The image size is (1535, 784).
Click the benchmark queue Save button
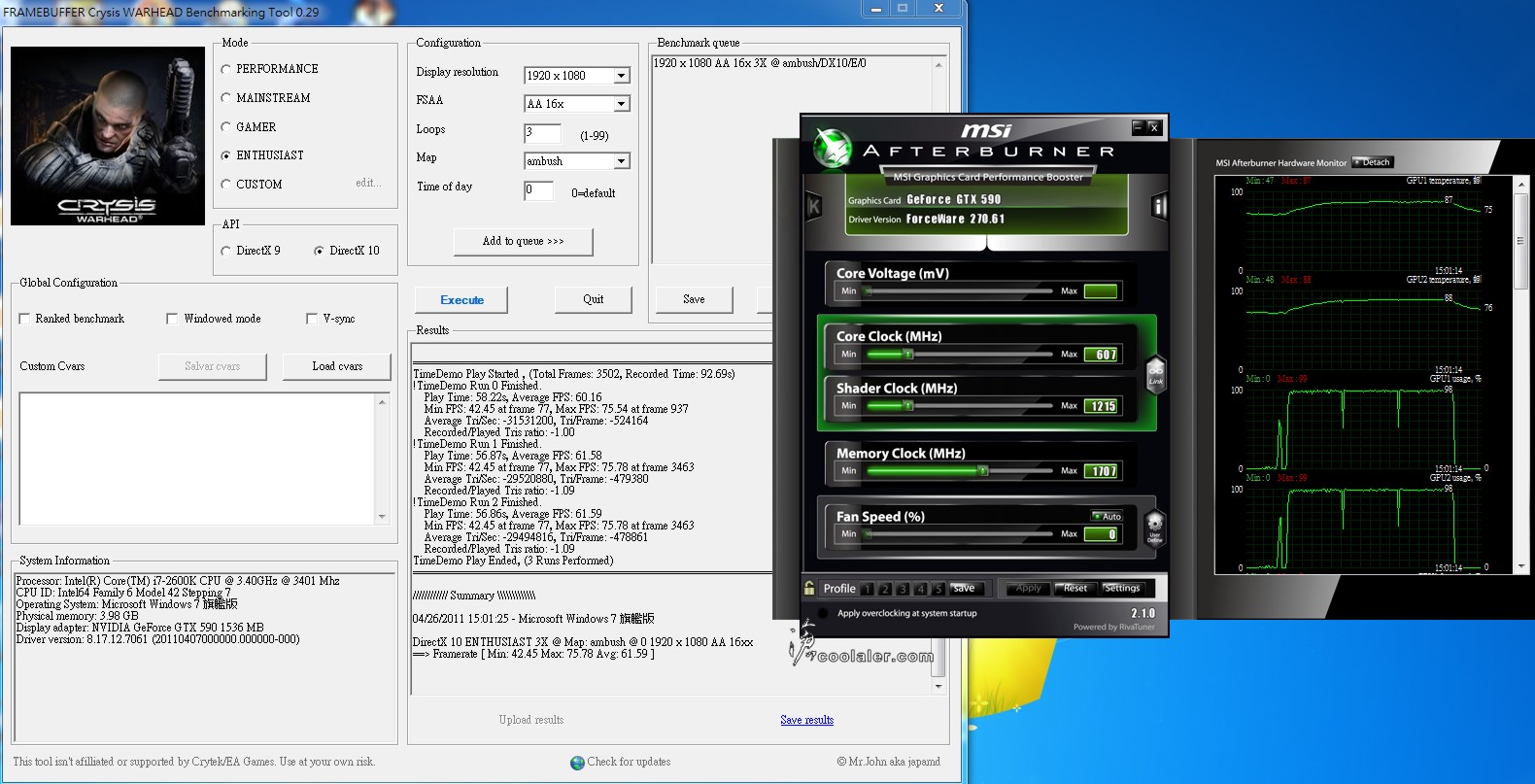coord(694,299)
